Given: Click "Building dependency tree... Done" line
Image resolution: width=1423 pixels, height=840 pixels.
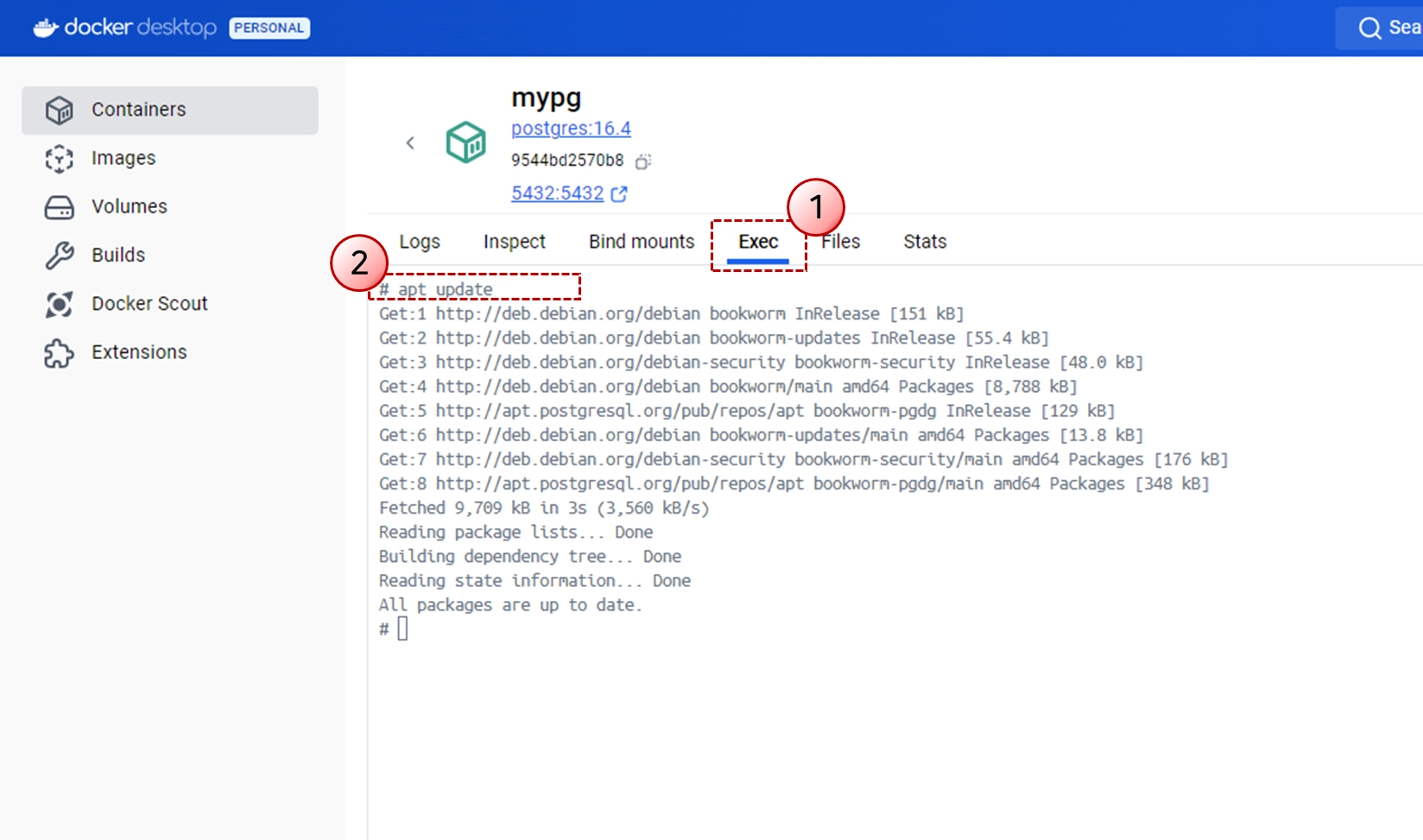Looking at the screenshot, I should click(x=530, y=556).
